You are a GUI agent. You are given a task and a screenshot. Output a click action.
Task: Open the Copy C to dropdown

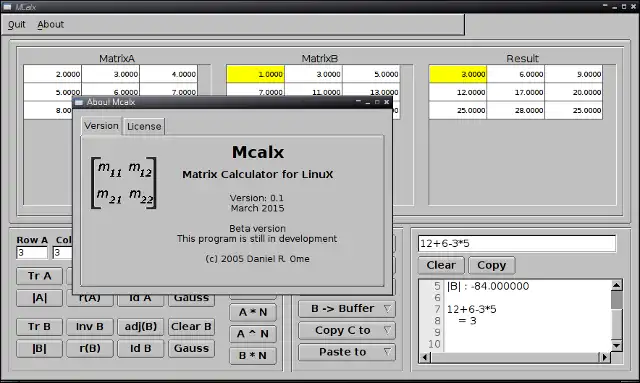(347, 331)
